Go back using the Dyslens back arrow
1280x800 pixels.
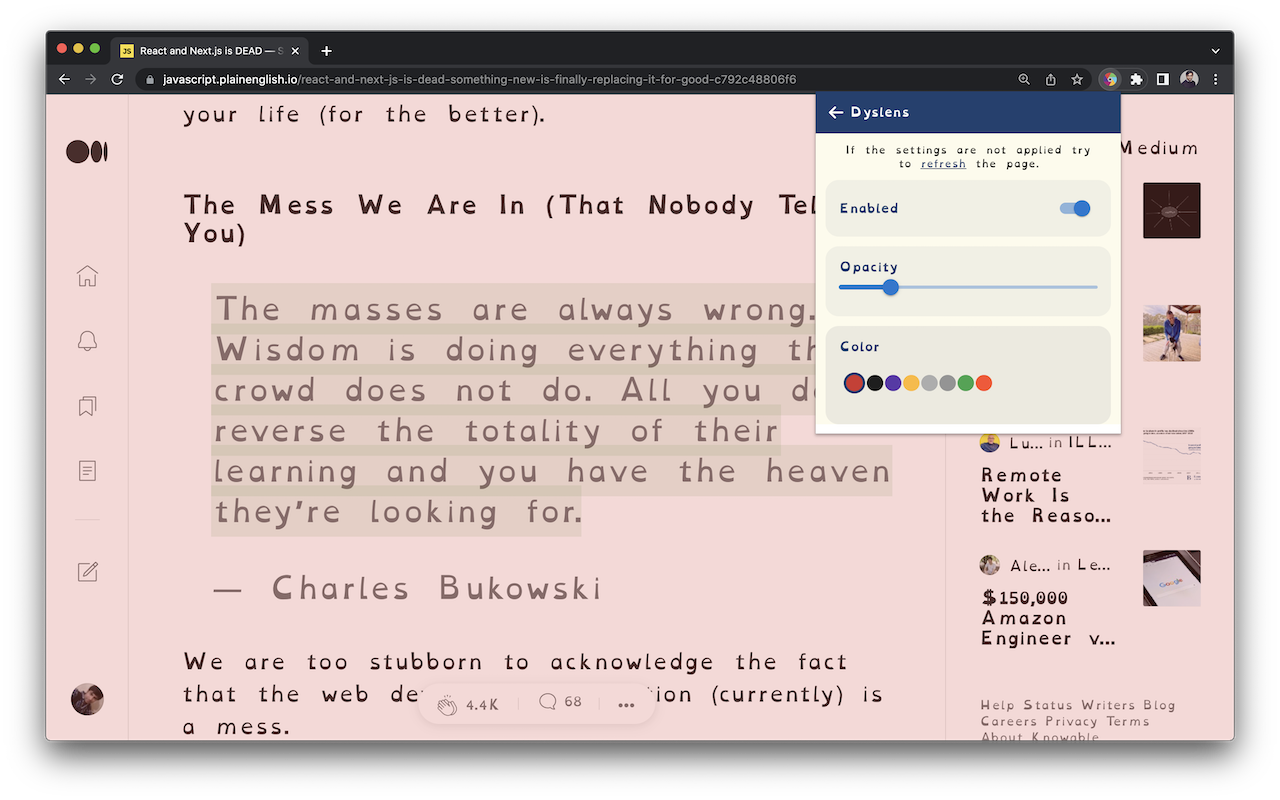836,113
